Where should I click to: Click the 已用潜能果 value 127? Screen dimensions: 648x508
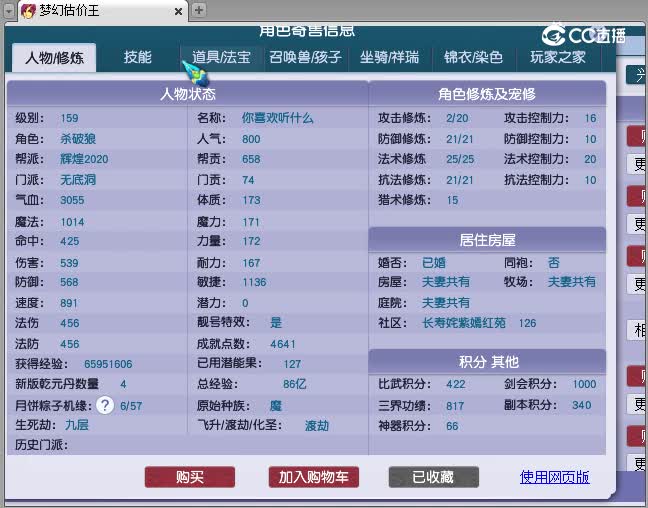click(292, 364)
